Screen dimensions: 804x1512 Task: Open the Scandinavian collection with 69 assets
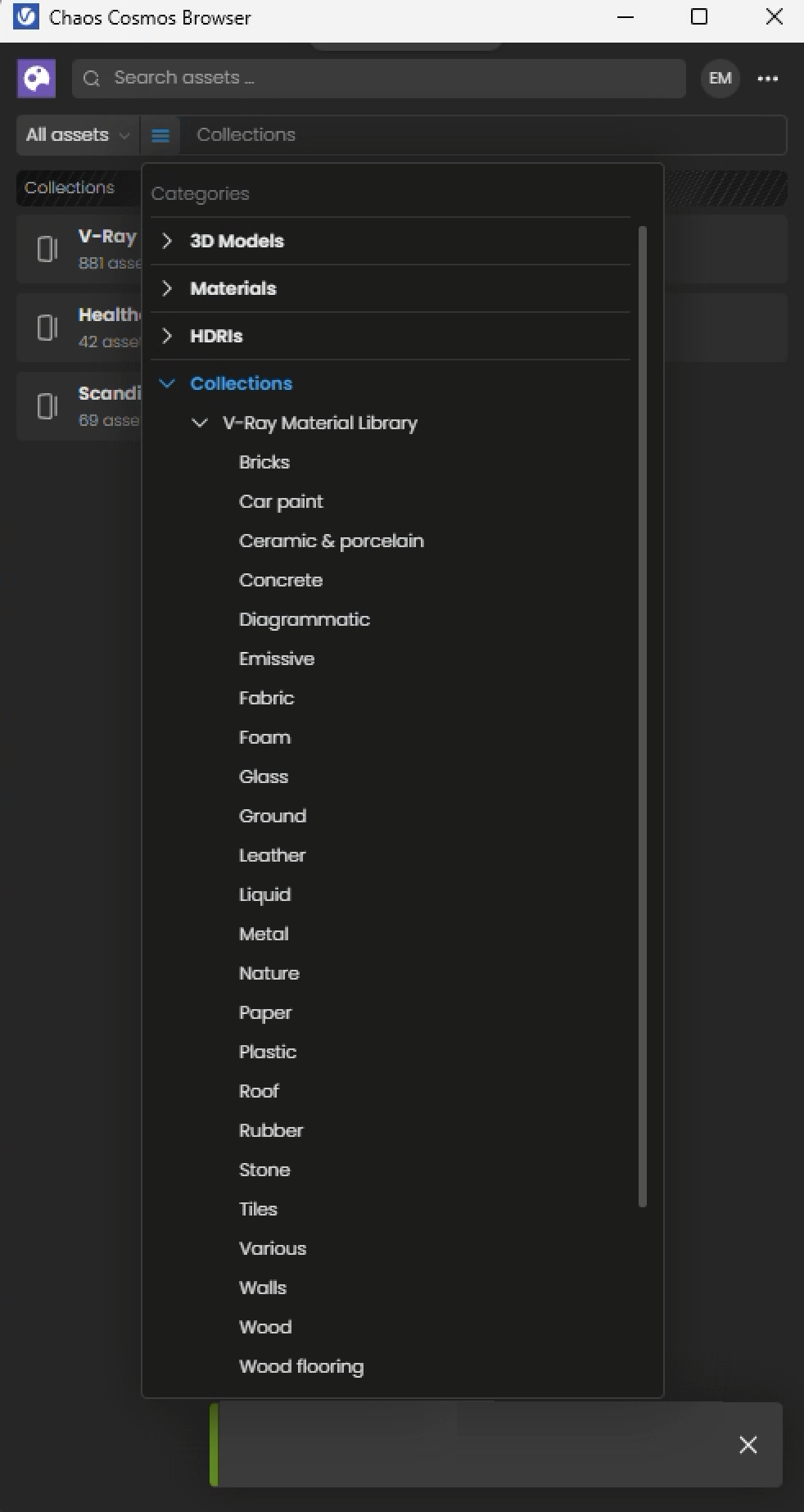[79, 406]
